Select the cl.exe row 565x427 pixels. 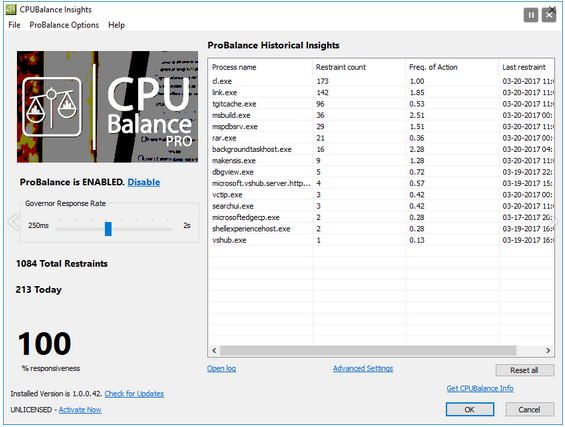(x=381, y=81)
